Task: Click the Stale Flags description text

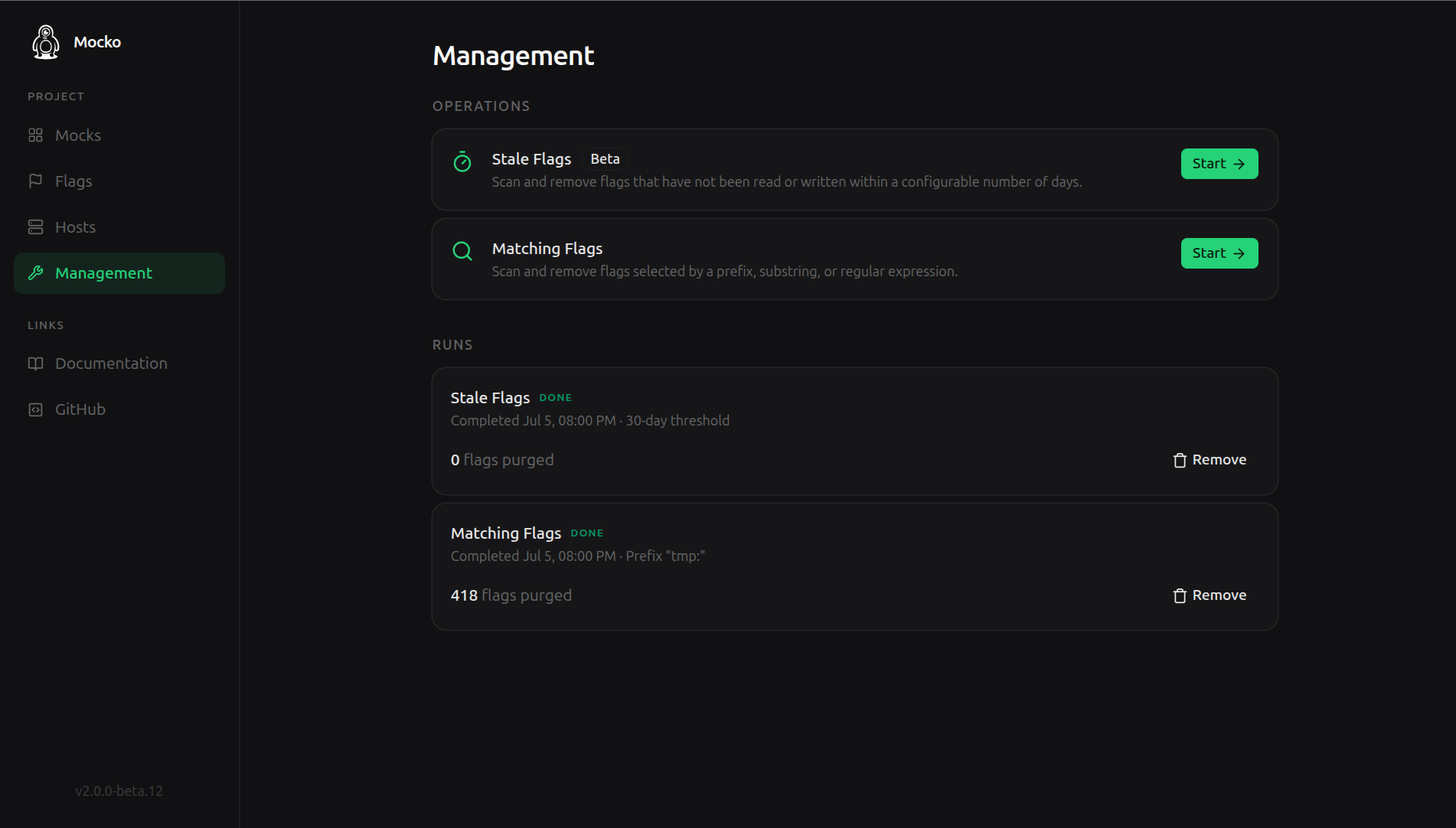Action: tap(786, 182)
